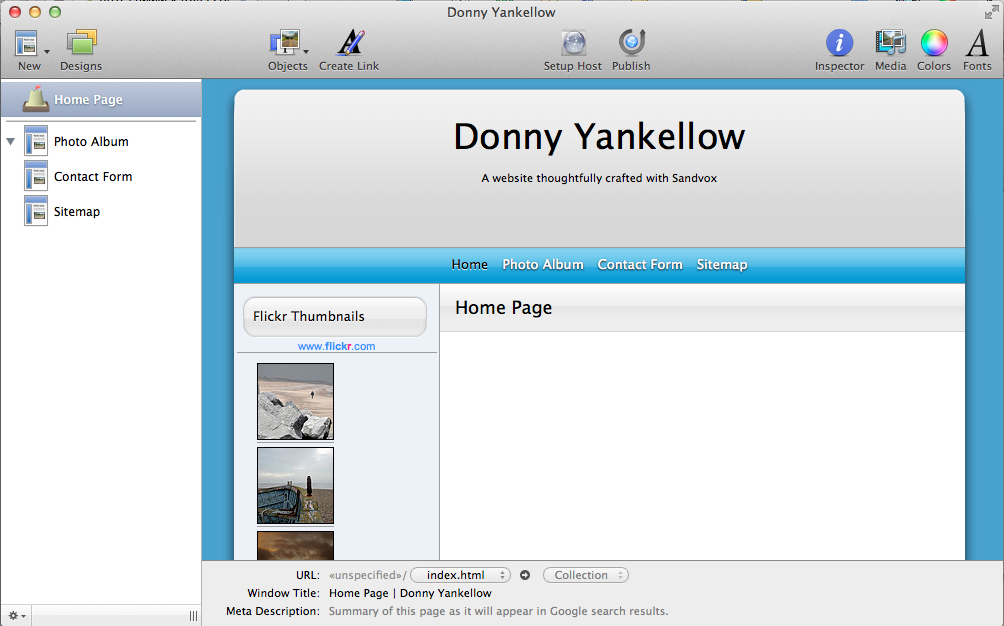Select Home Page in the site outline
Image resolution: width=1004 pixels, height=626 pixels.
tap(101, 99)
